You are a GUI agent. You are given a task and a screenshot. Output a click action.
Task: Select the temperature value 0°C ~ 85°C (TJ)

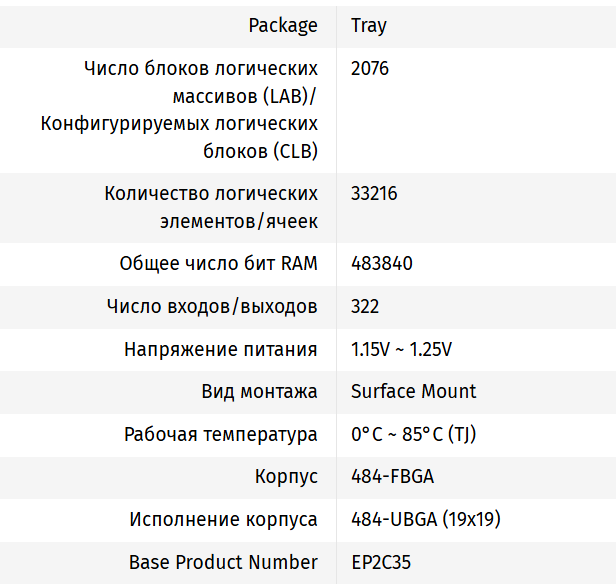(415, 434)
